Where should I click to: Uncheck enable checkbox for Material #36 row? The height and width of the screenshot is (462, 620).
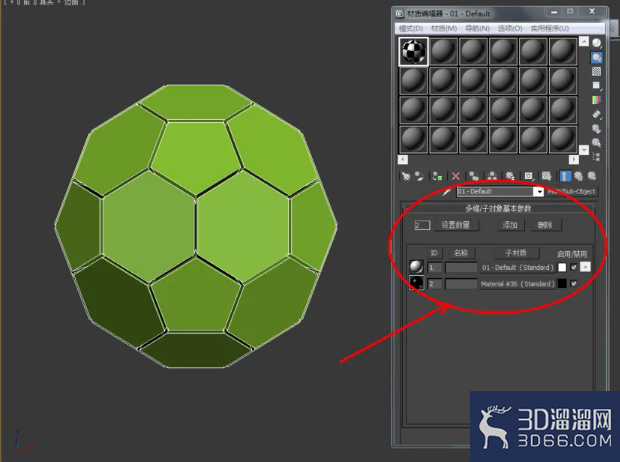click(x=574, y=284)
